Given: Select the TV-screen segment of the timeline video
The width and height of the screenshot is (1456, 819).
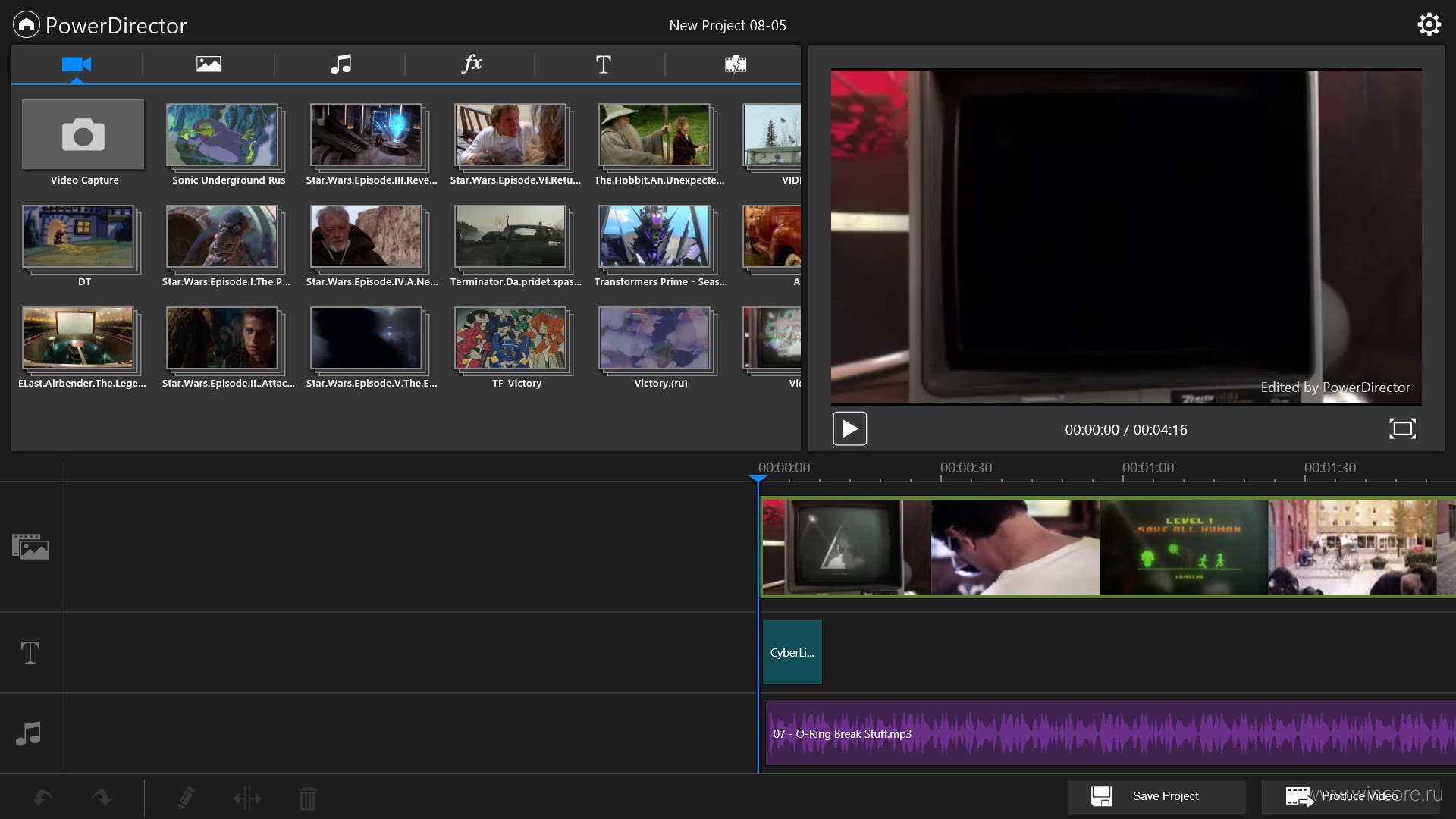Looking at the screenshot, I should (846, 547).
